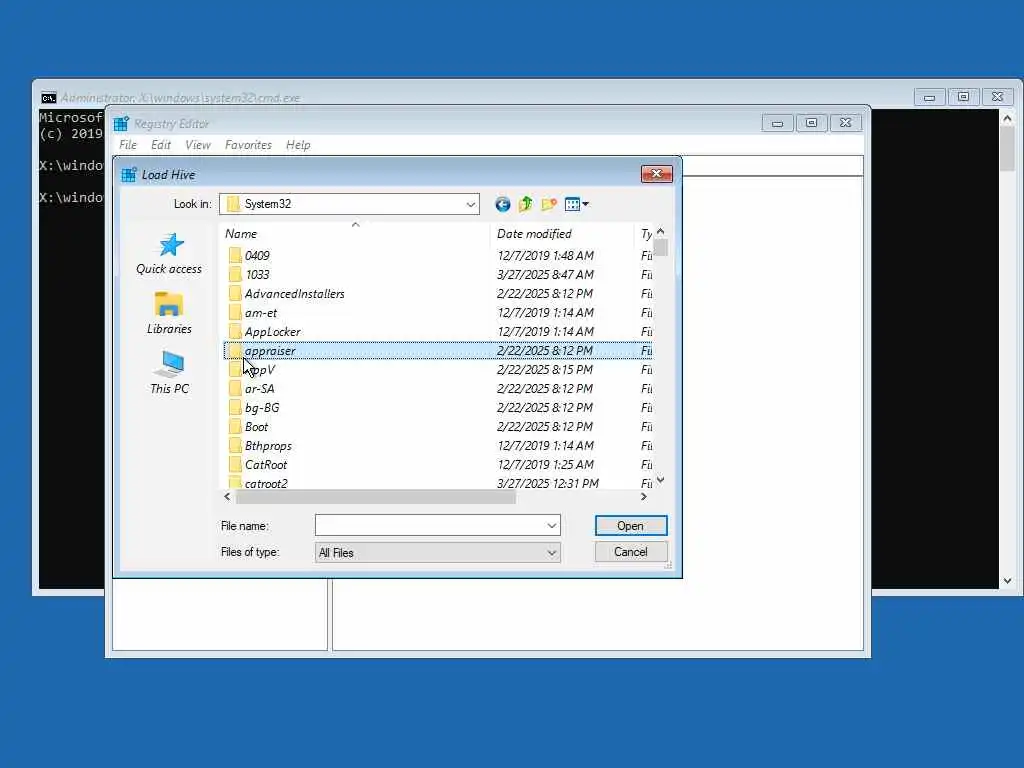Select the AppLocker folder name
The width and height of the screenshot is (1024, 768).
[x=273, y=332]
